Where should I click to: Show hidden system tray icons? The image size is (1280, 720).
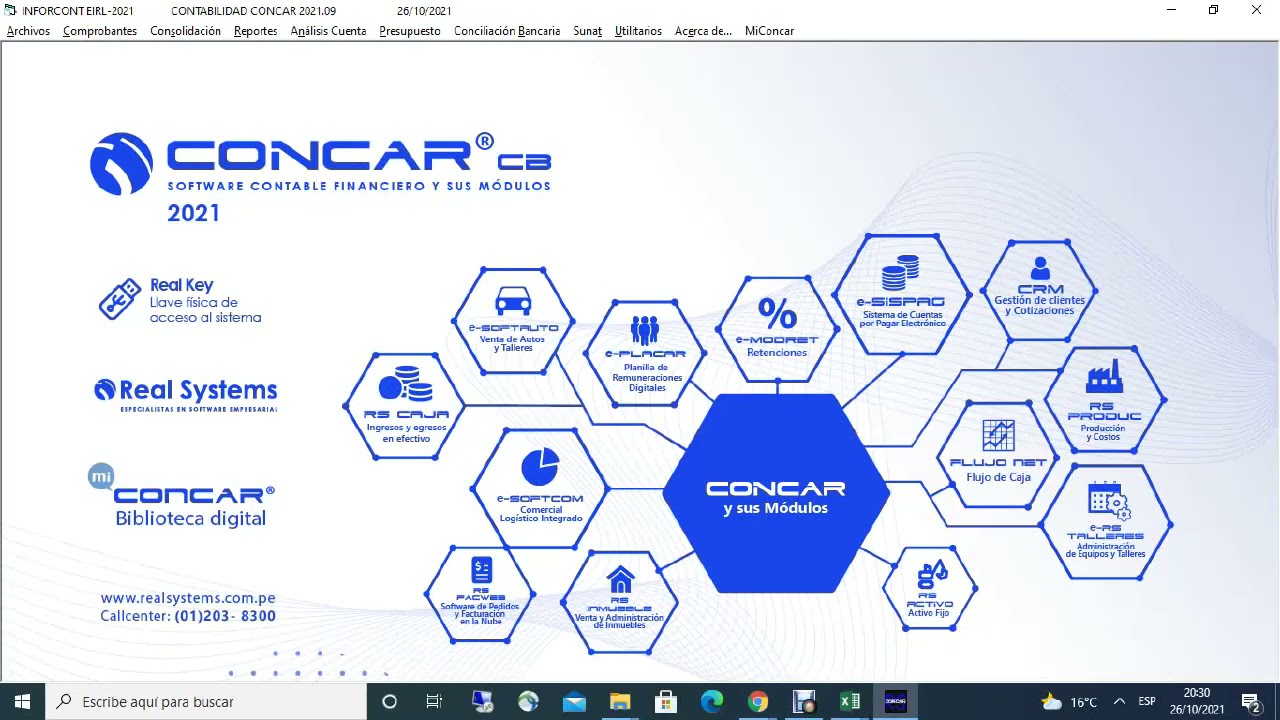click(1119, 702)
